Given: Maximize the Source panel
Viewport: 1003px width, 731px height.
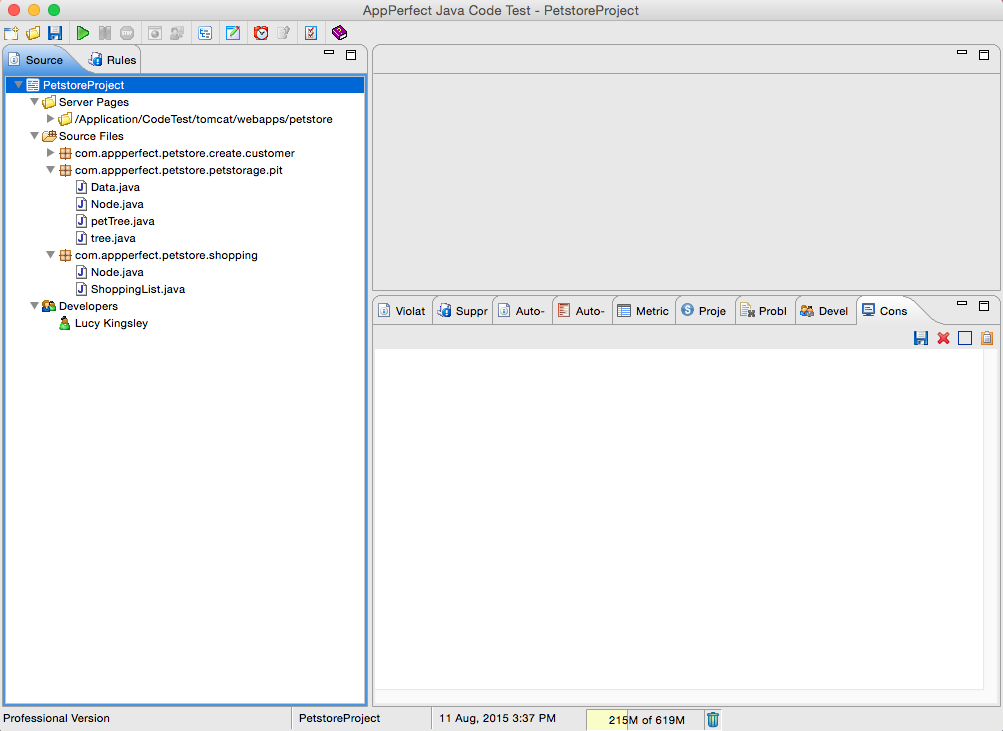Looking at the screenshot, I should click(x=351, y=55).
